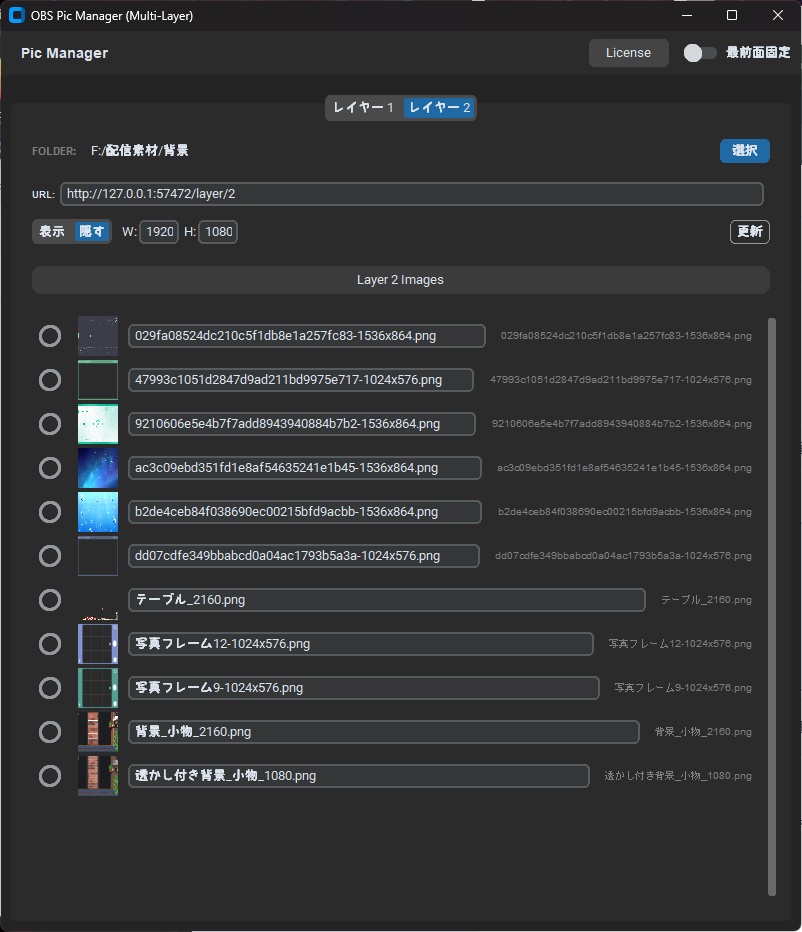The image size is (802, 932).
Task: Click the folder path F:/配信素材/背景
Action: [140, 151]
